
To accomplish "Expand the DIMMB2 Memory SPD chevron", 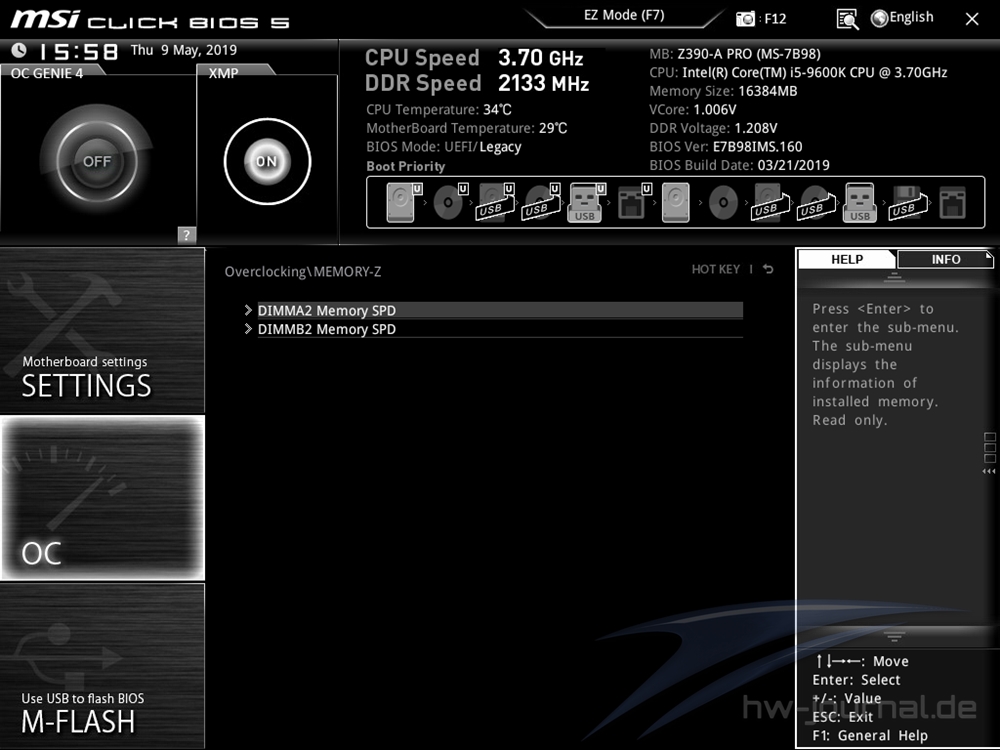I will tap(248, 329).
